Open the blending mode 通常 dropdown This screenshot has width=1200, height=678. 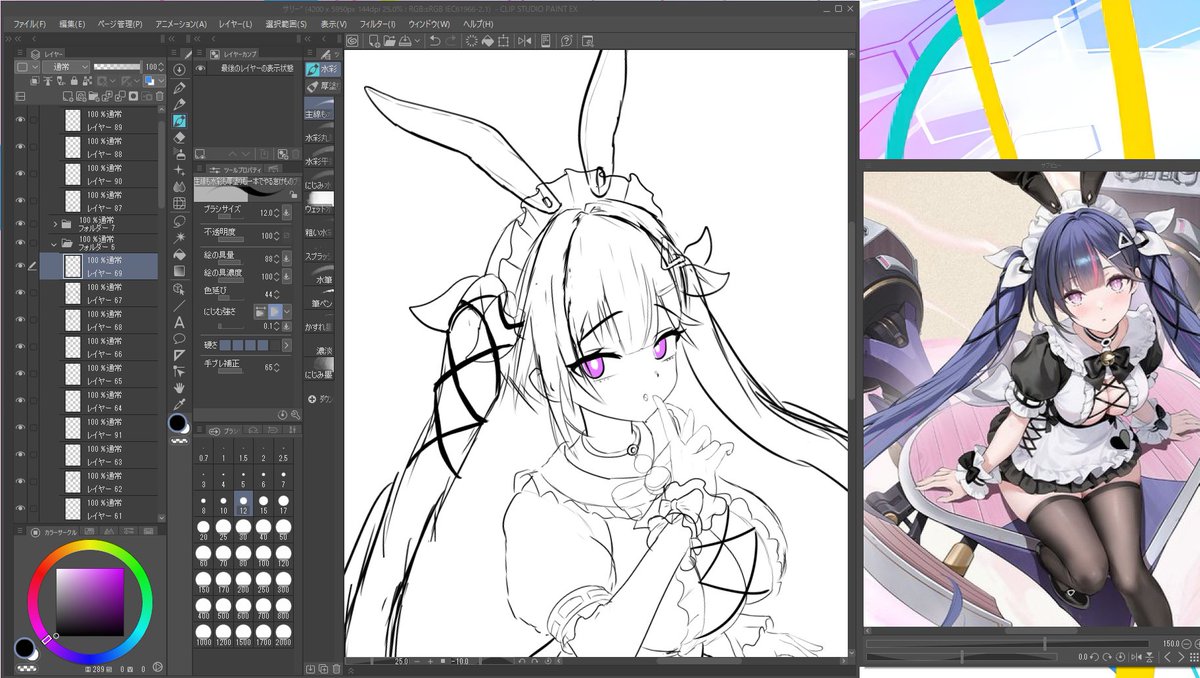[x=65, y=66]
